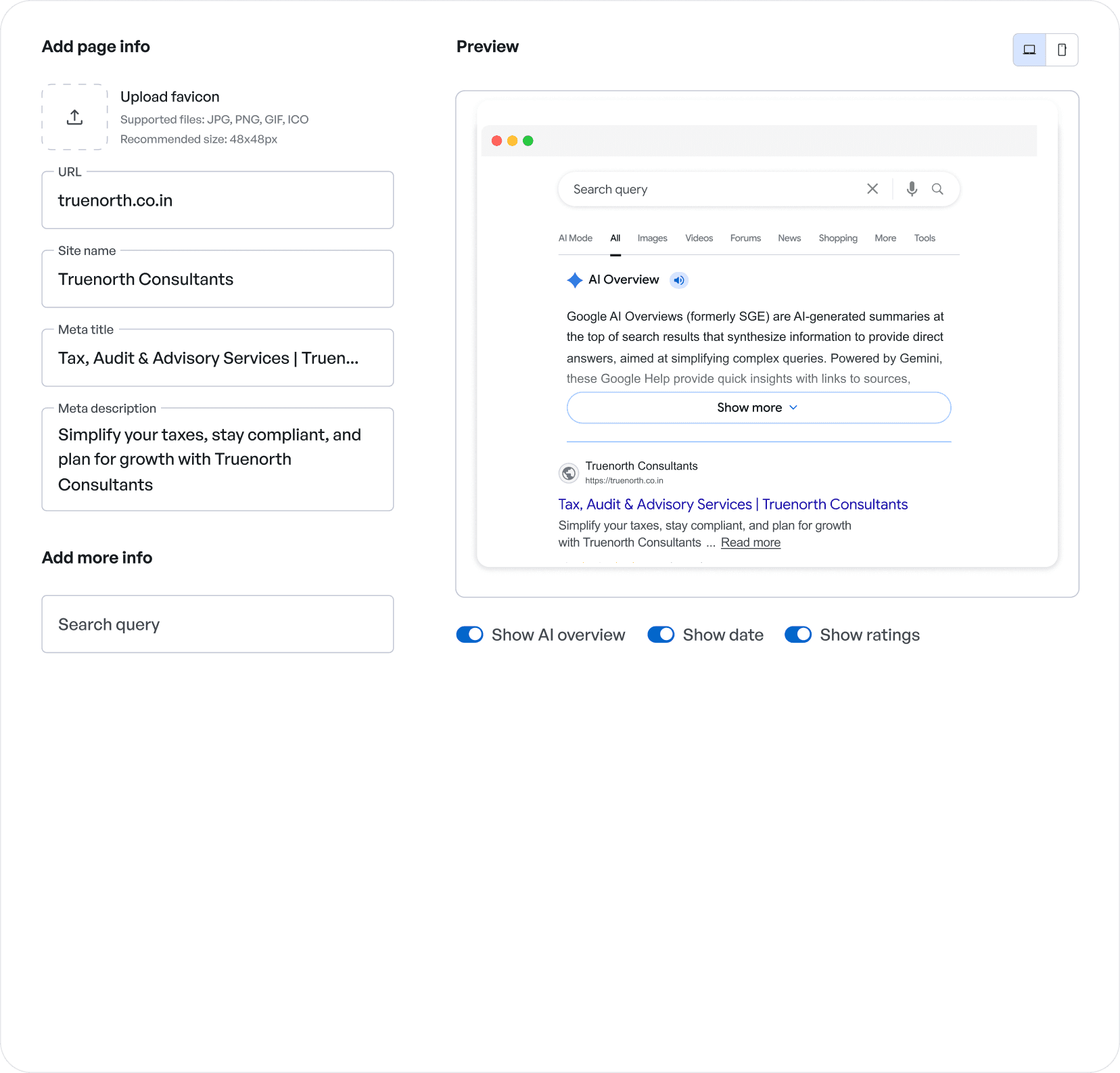The height and width of the screenshot is (1073, 1120).
Task: Expand AI Overview with Show more
Action: tap(759, 408)
